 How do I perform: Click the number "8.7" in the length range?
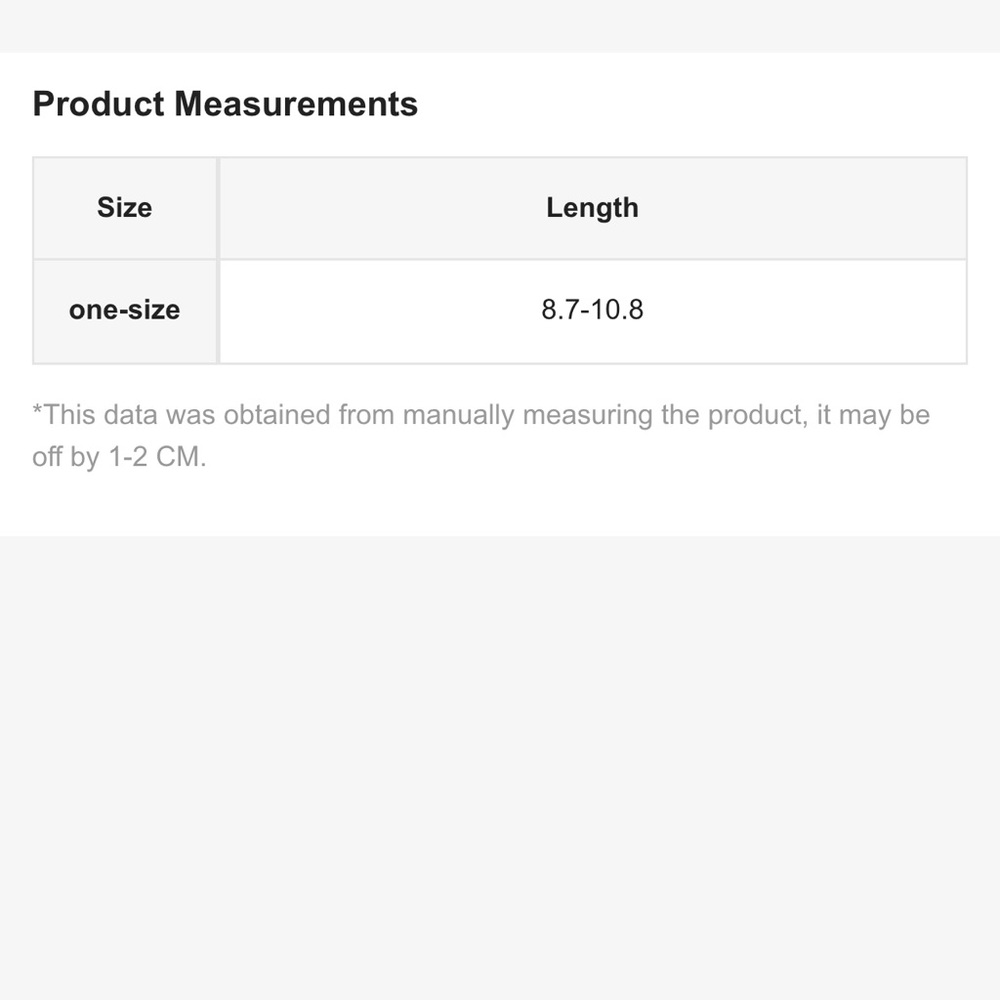pos(560,309)
